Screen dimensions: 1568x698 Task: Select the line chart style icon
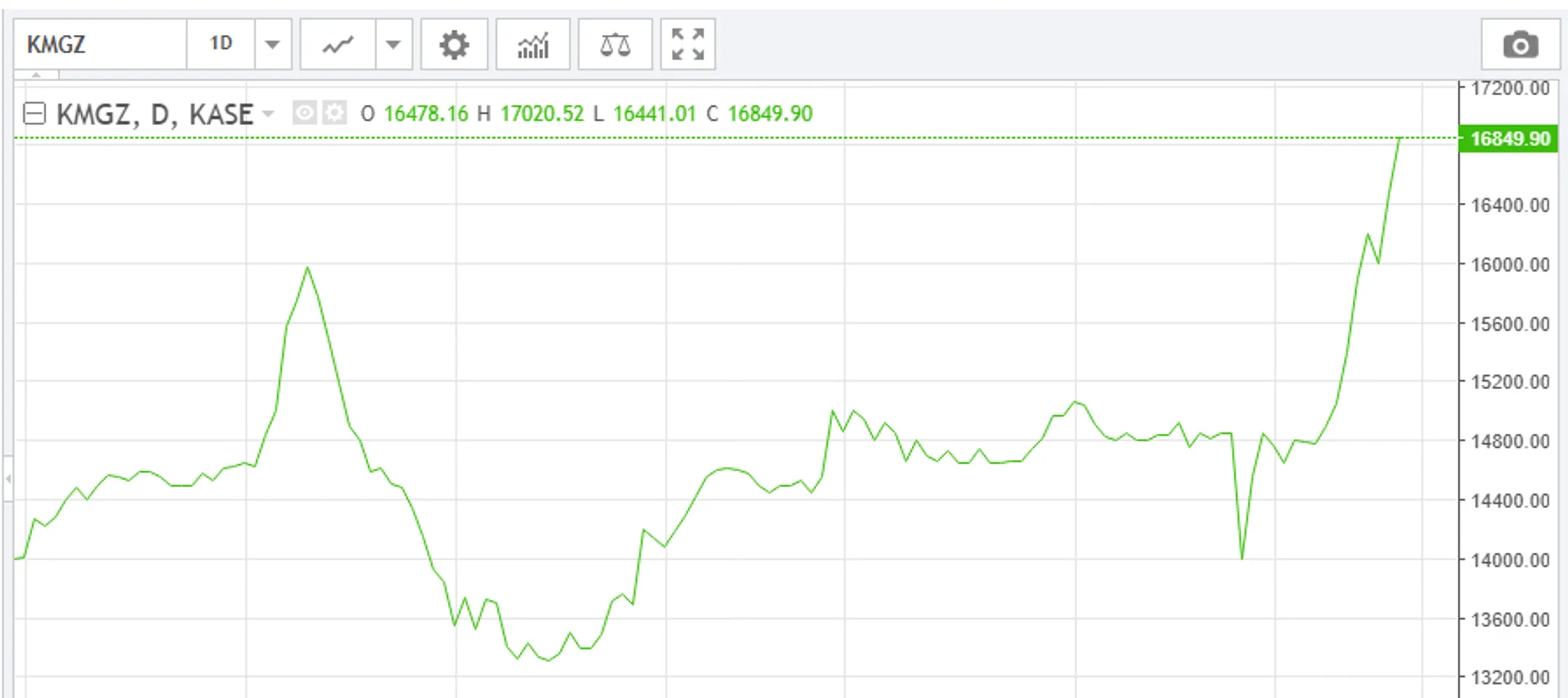pos(338,45)
